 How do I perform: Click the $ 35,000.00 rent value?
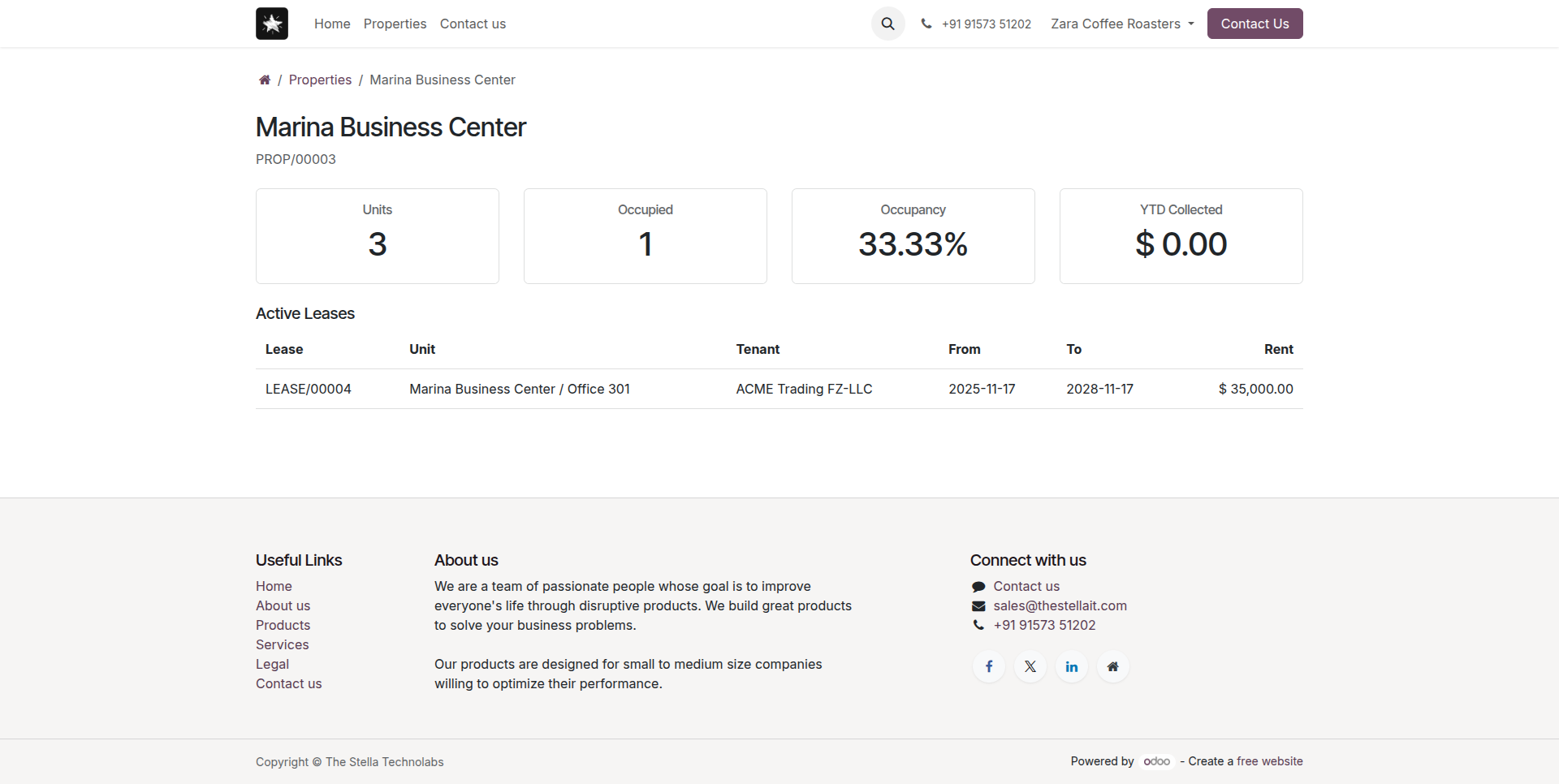click(x=1255, y=389)
